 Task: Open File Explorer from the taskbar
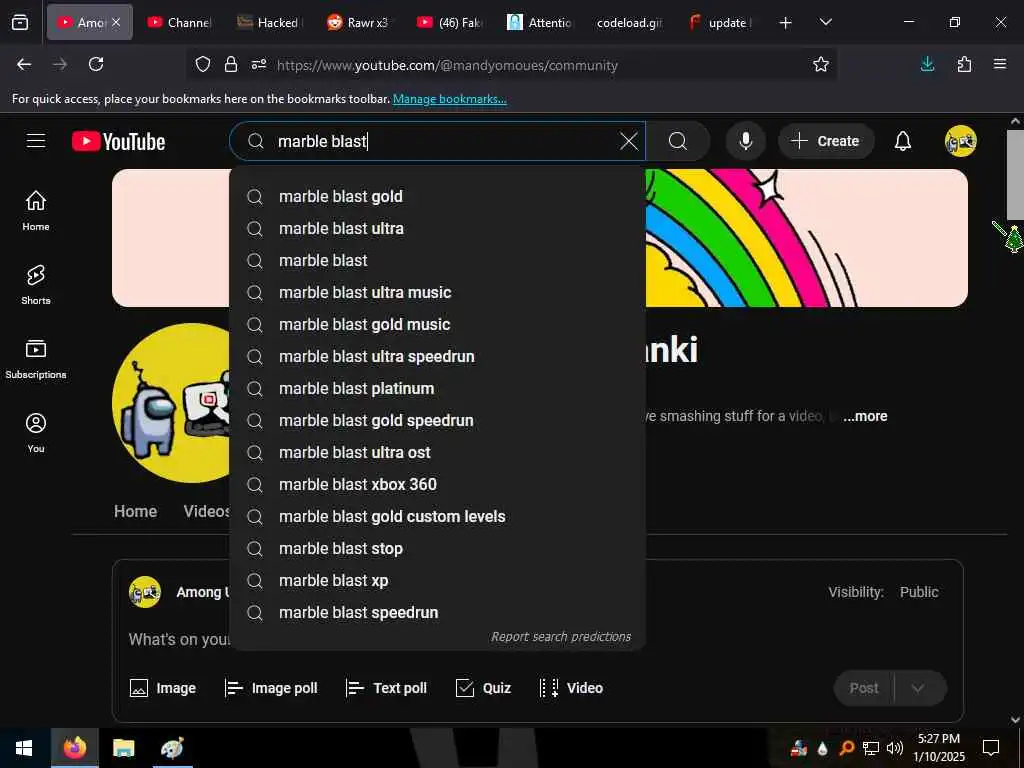click(x=123, y=748)
